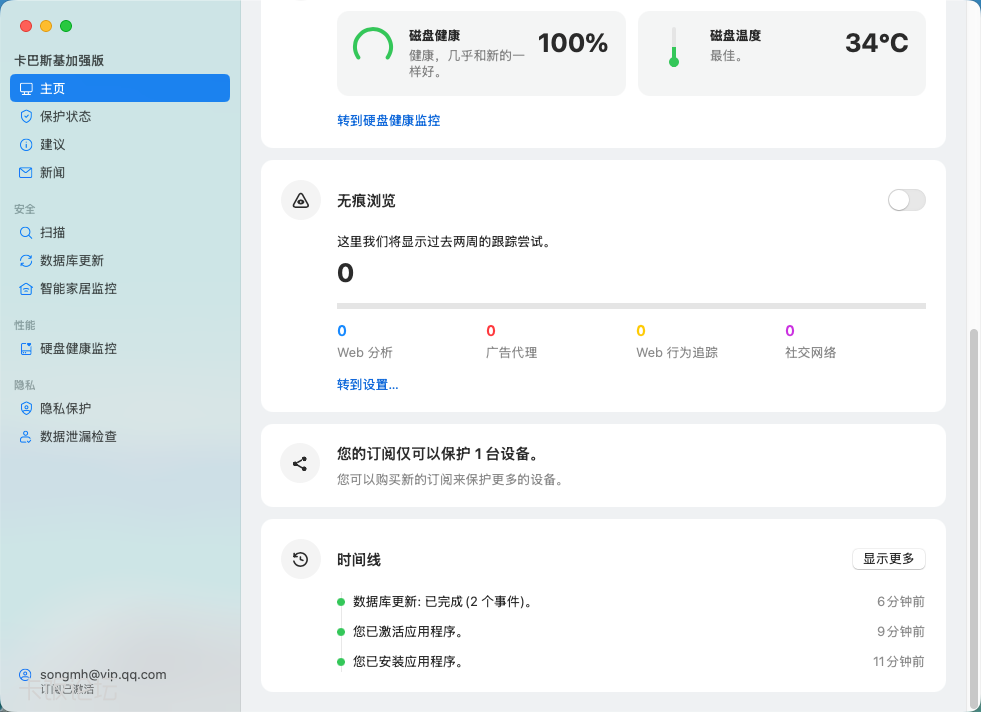The height and width of the screenshot is (712, 981).
Task: Select 建议 in the sidebar
Action: (x=52, y=144)
